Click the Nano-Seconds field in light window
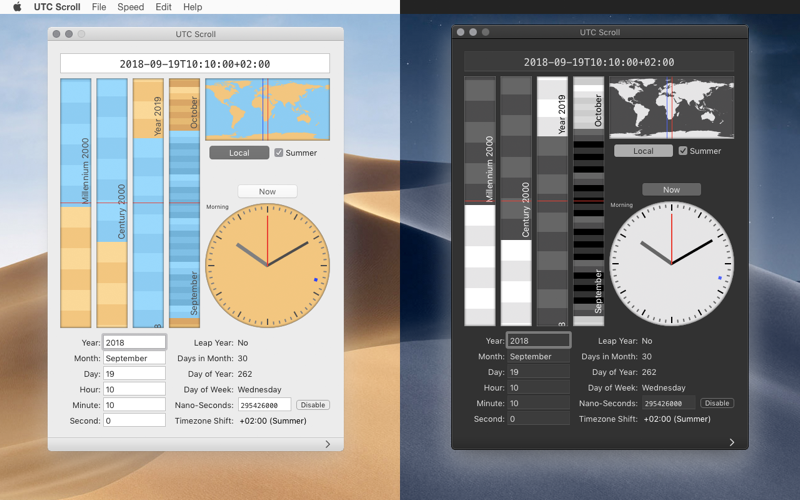 [x=264, y=405]
